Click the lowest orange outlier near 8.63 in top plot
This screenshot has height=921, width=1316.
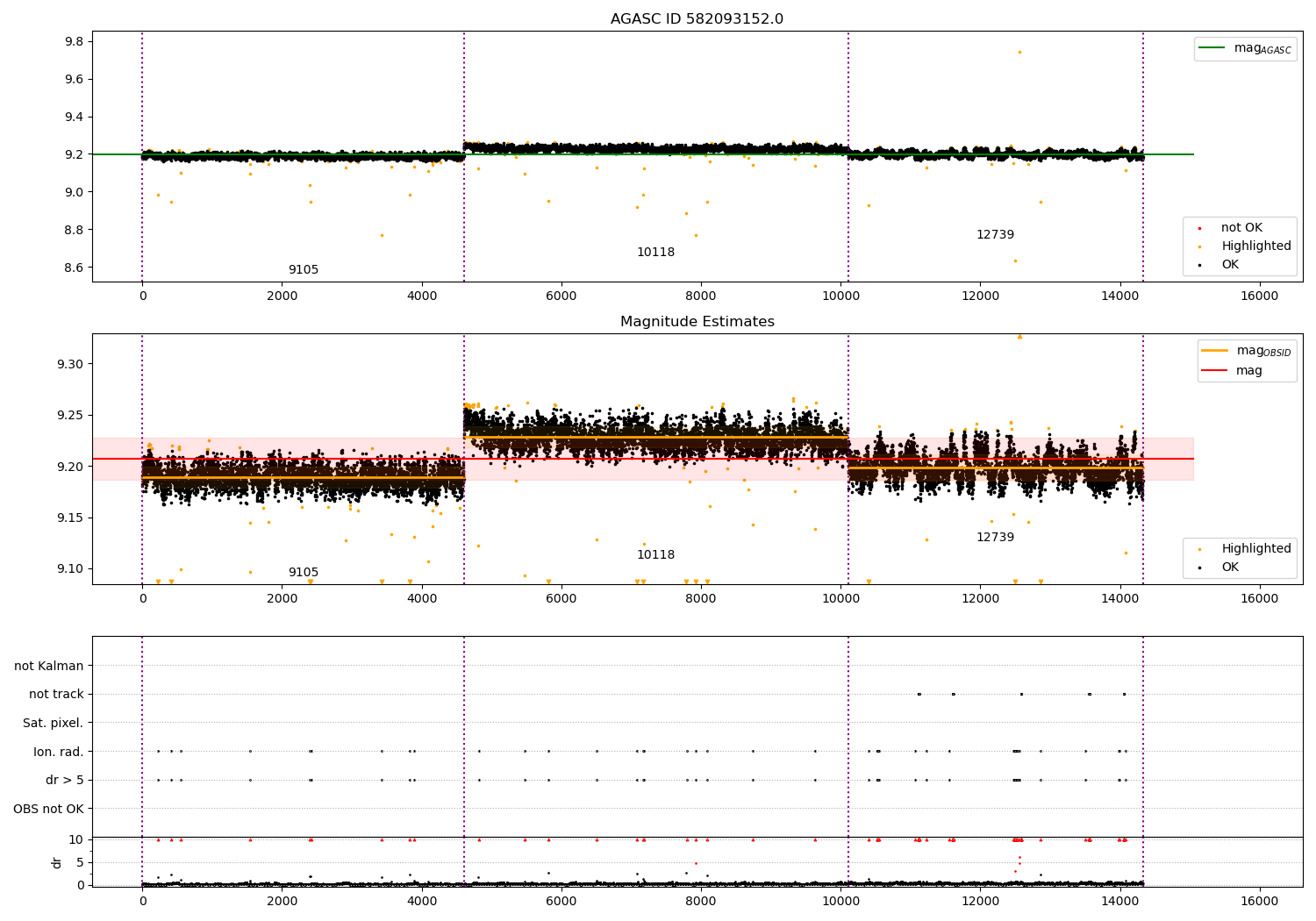[x=1015, y=261]
